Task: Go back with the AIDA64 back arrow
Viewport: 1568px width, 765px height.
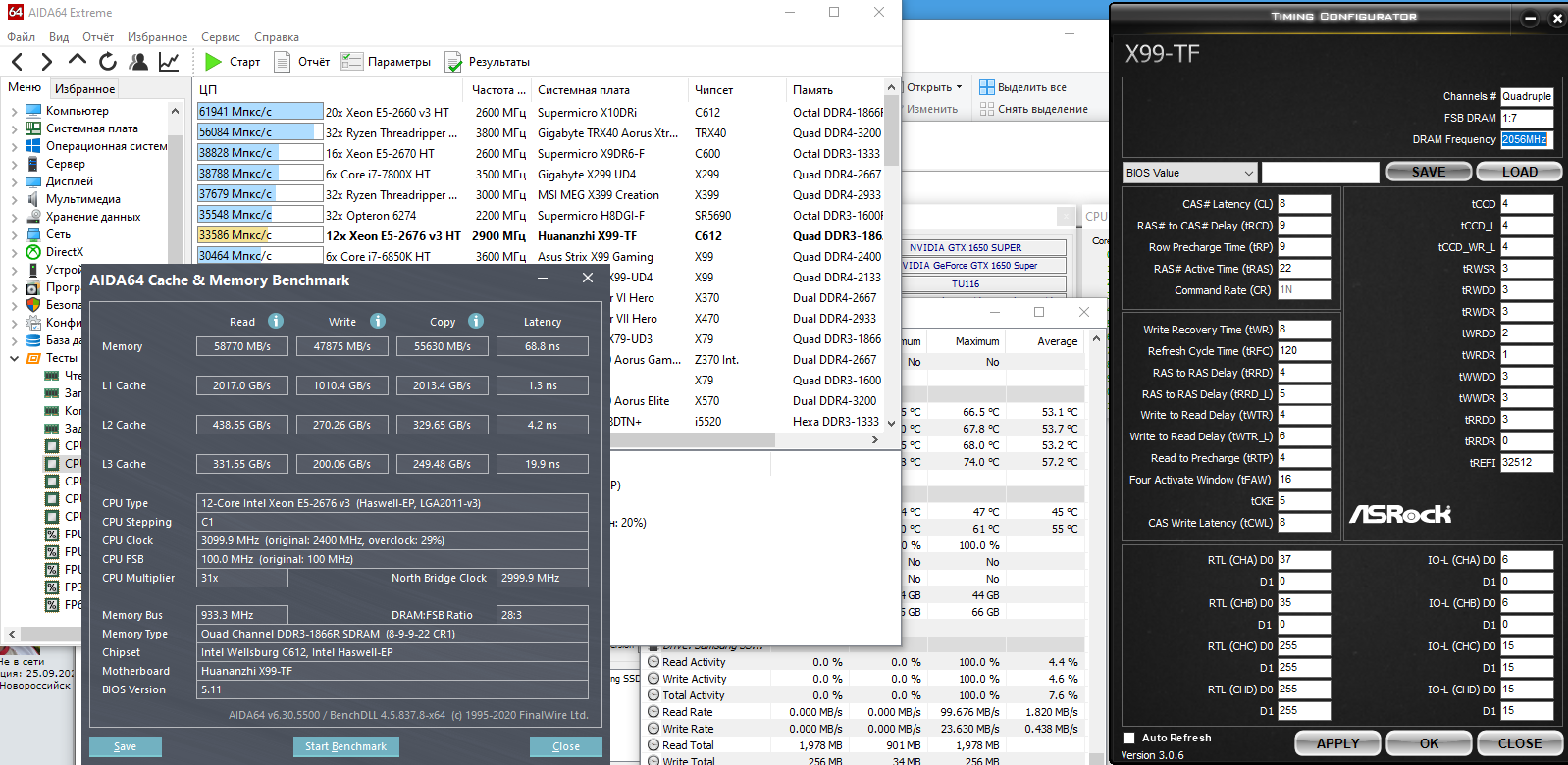Action: point(18,62)
